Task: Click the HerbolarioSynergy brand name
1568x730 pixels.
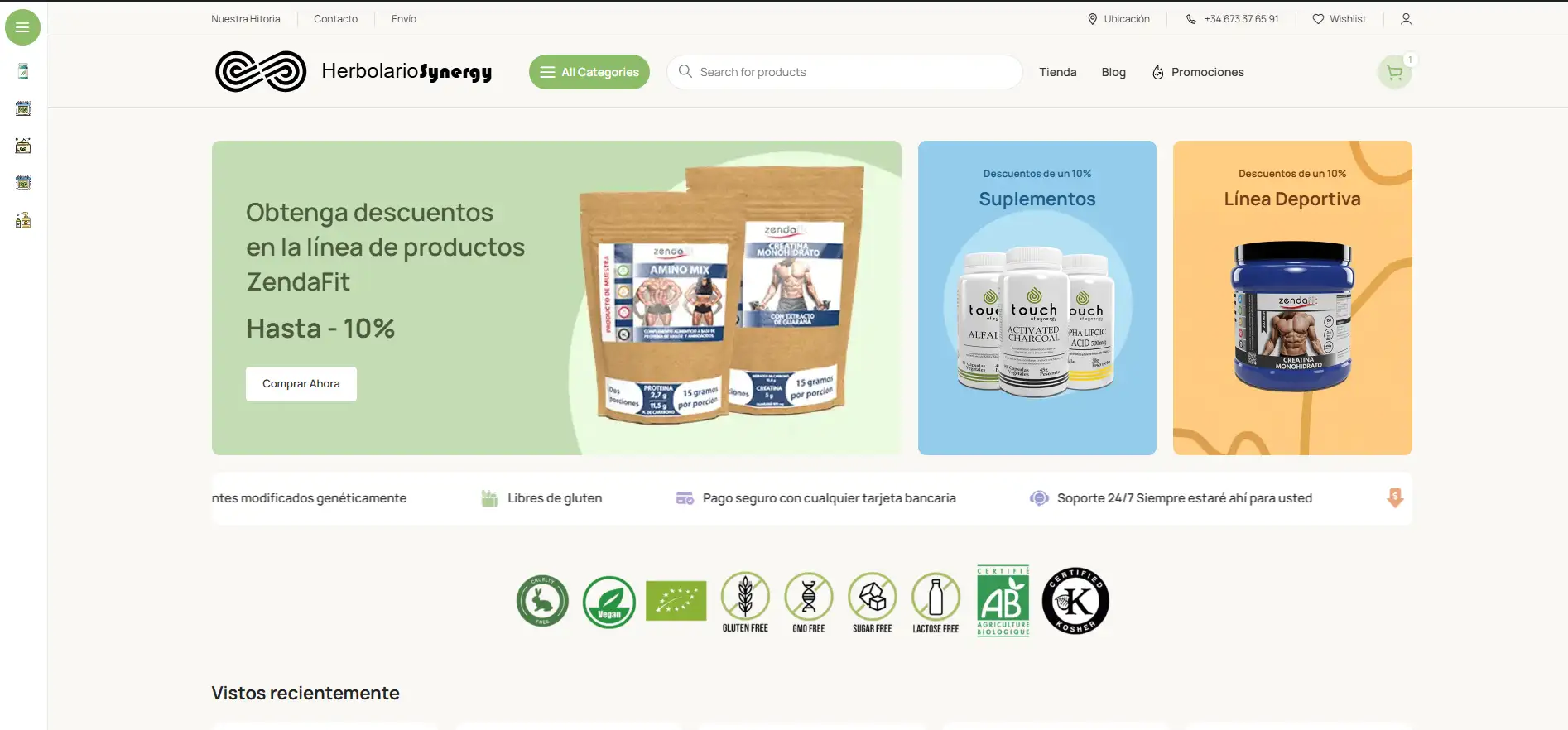Action: click(406, 72)
